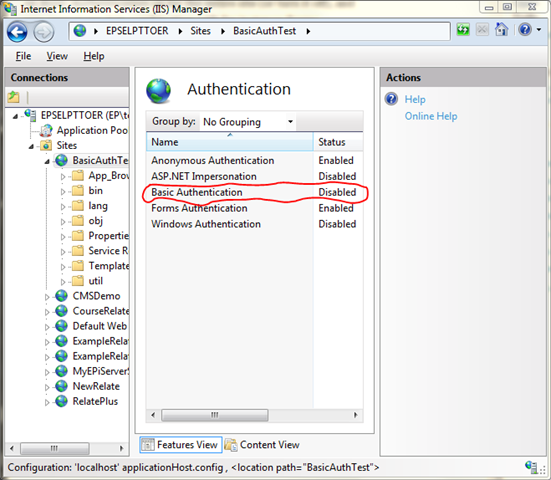Select Service R folder in tree
This screenshot has width=551, height=480.
[108, 251]
